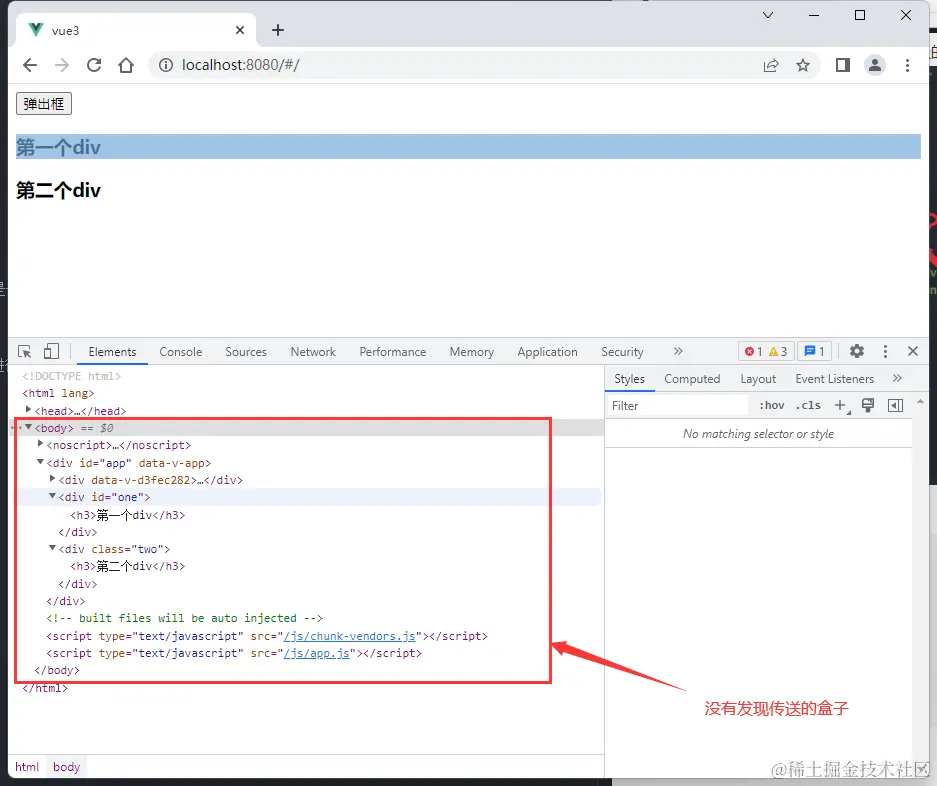Viewport: 937px width, 786px height.
Task: Activate the element inspector picker
Action: (25, 351)
